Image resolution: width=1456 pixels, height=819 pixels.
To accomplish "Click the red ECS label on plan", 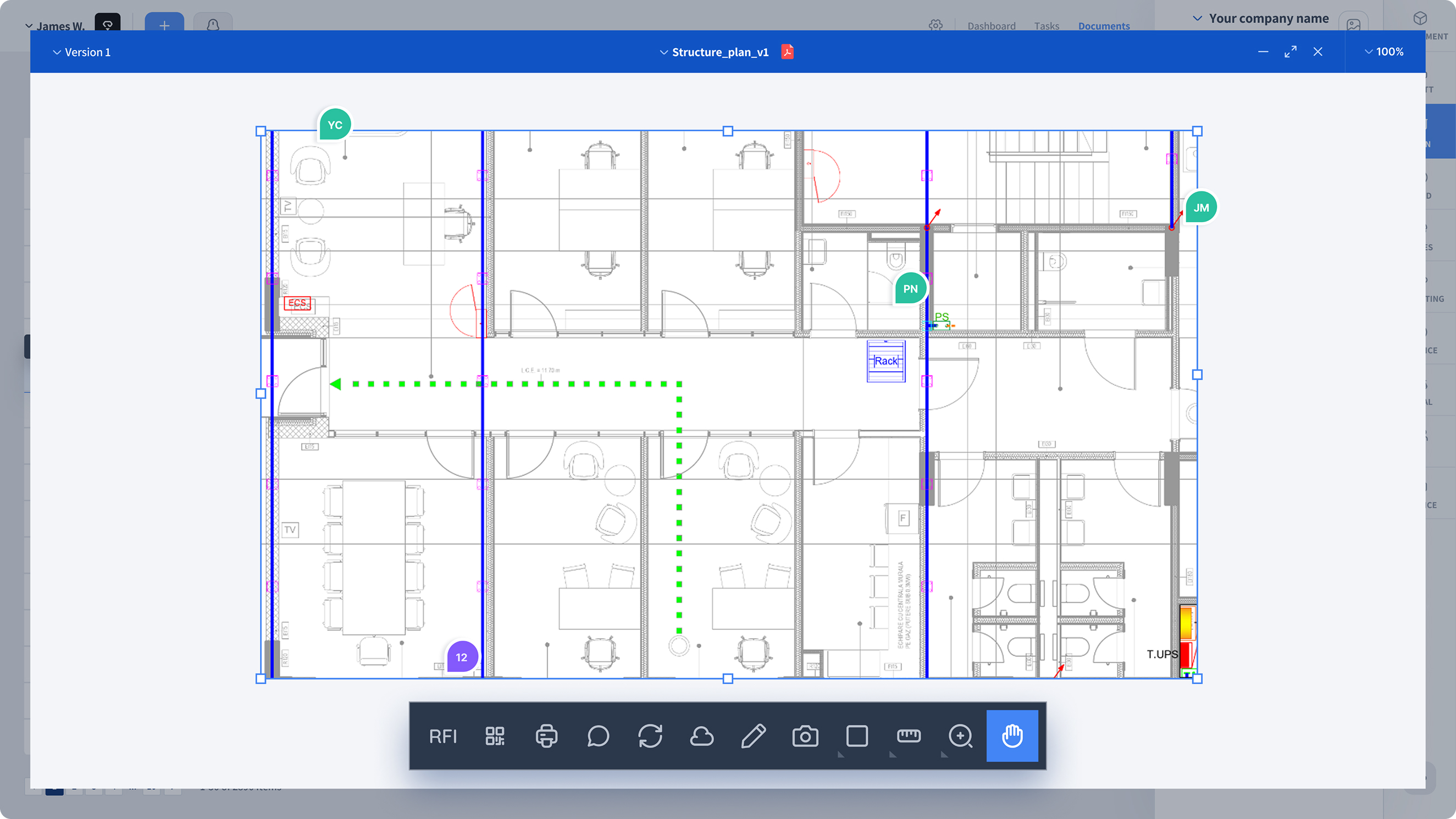I will [x=297, y=303].
